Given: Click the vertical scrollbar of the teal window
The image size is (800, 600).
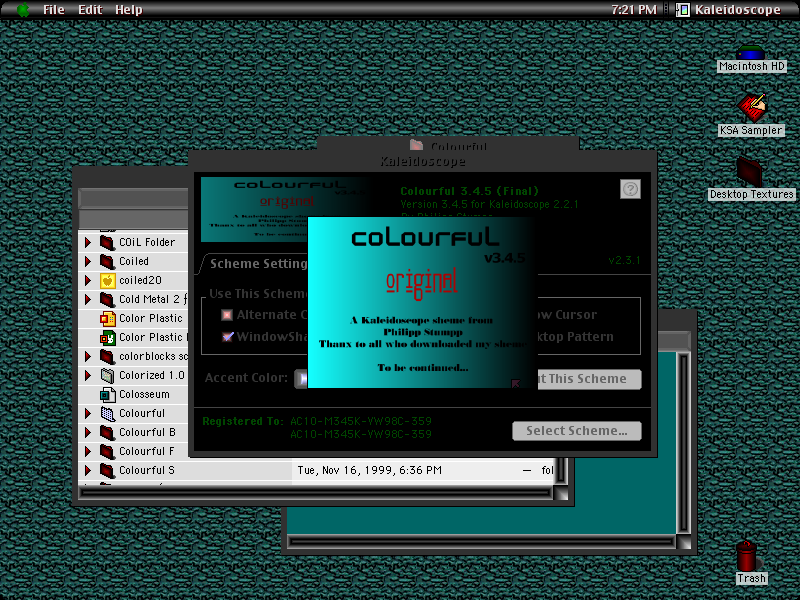Looking at the screenshot, I should tap(683, 443).
